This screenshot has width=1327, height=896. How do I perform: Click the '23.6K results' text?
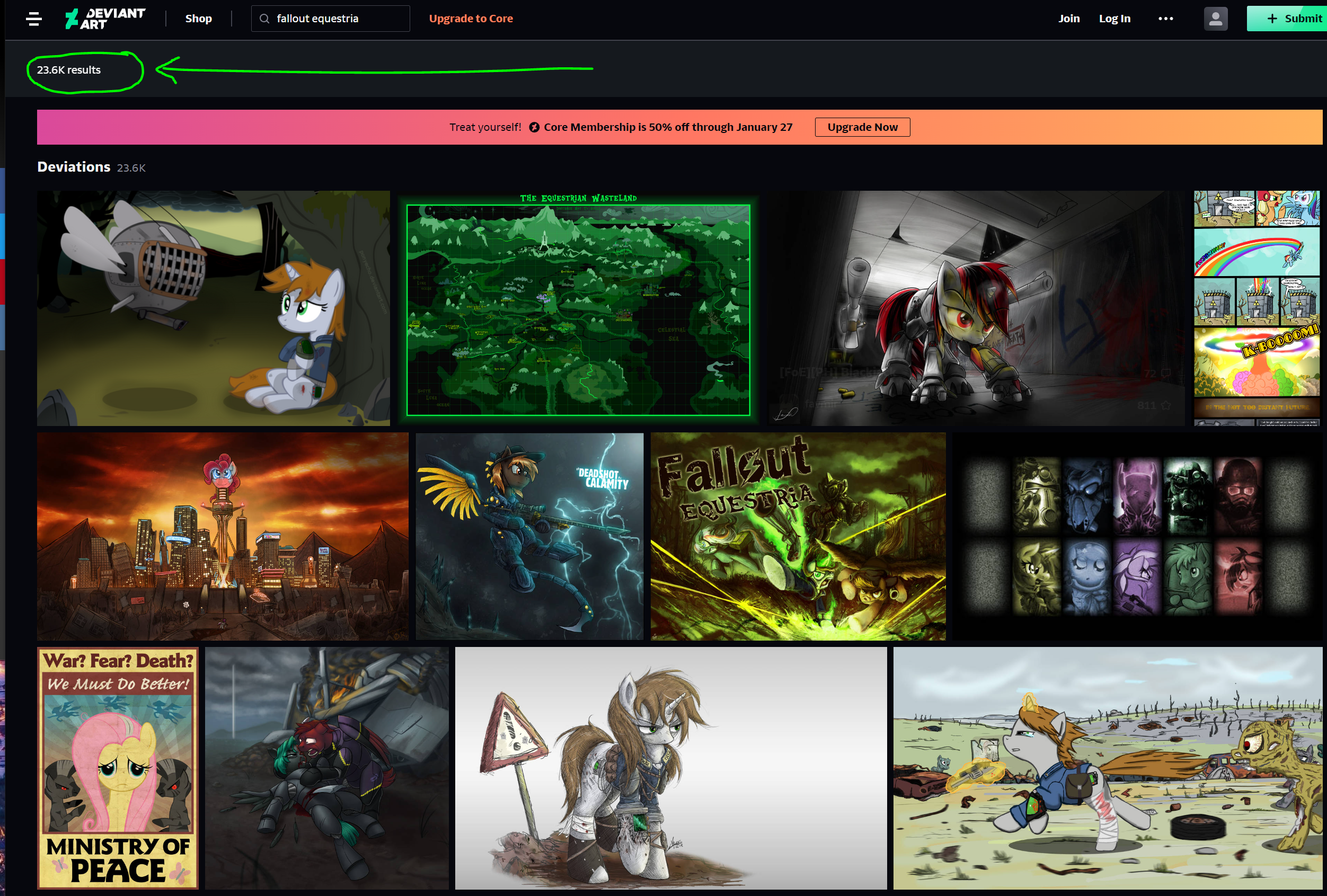click(x=69, y=70)
